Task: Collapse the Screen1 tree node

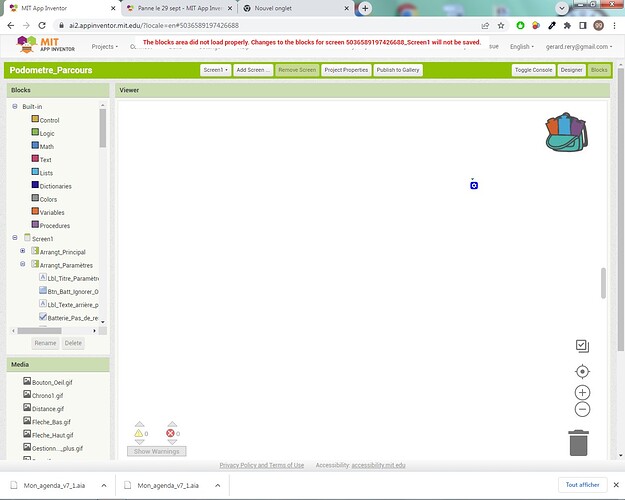Action: point(15,238)
